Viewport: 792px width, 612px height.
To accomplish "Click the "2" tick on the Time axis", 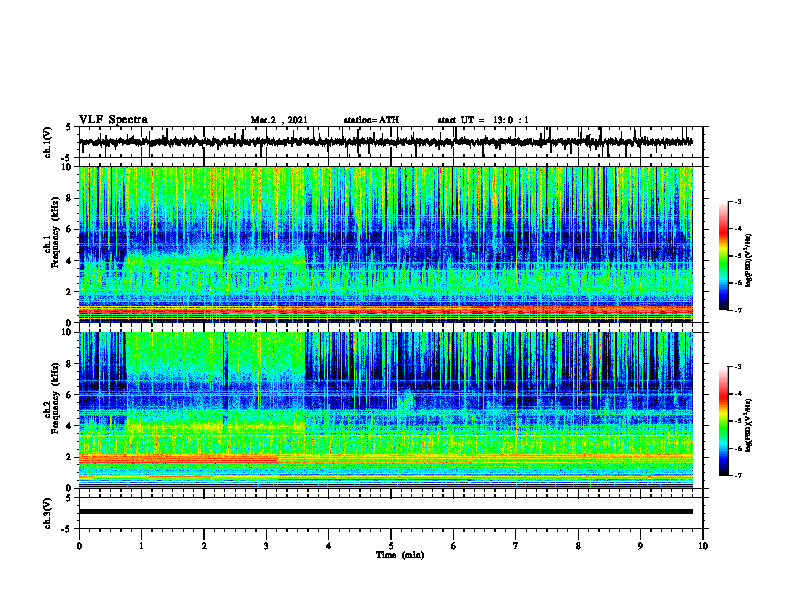I will click(204, 546).
